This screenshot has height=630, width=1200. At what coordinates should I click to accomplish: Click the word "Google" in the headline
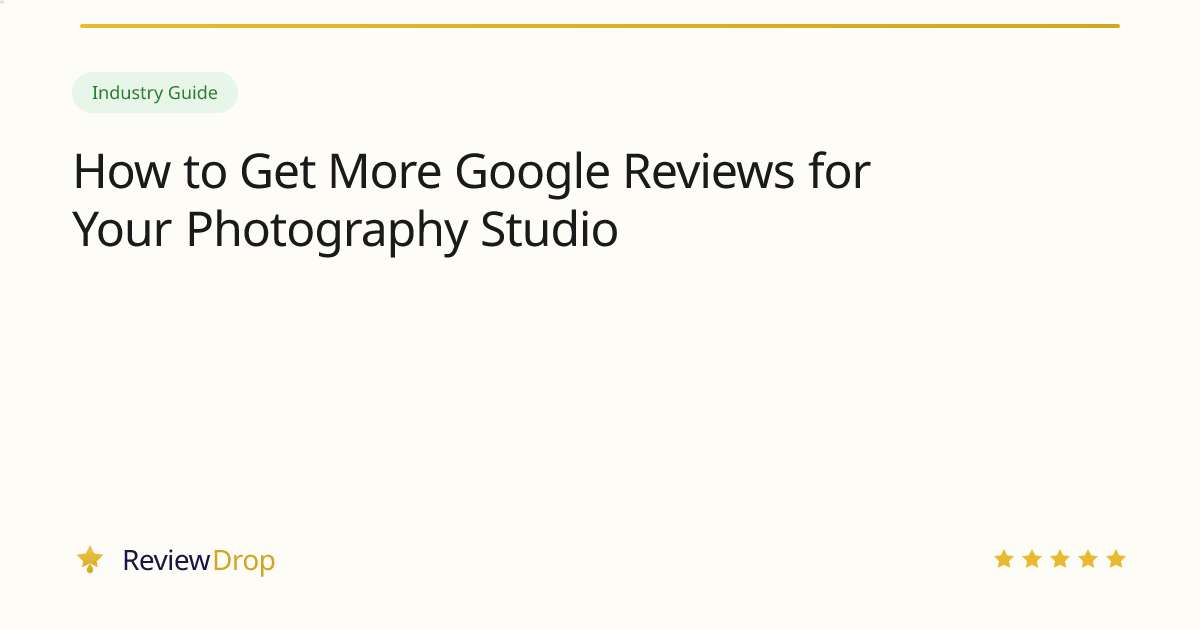pos(533,172)
